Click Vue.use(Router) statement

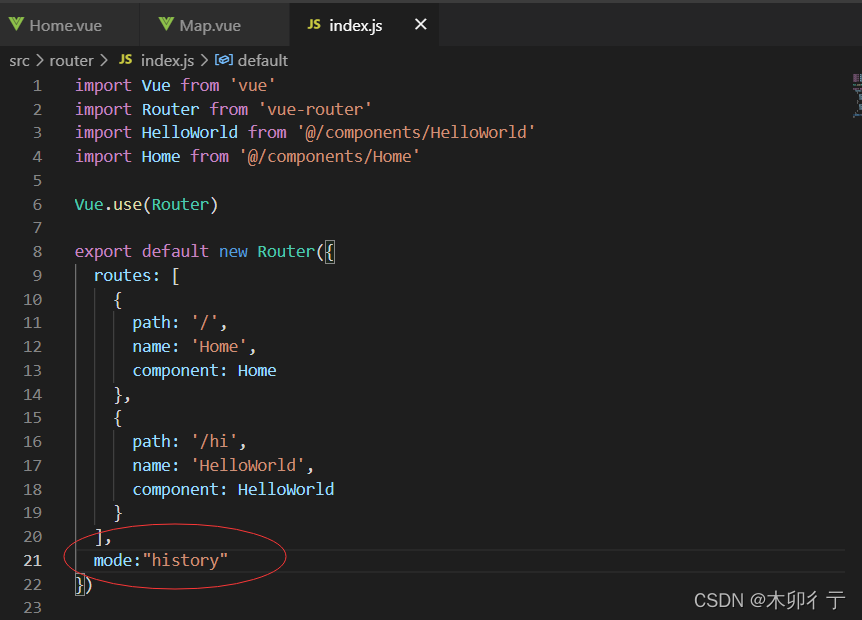point(146,204)
